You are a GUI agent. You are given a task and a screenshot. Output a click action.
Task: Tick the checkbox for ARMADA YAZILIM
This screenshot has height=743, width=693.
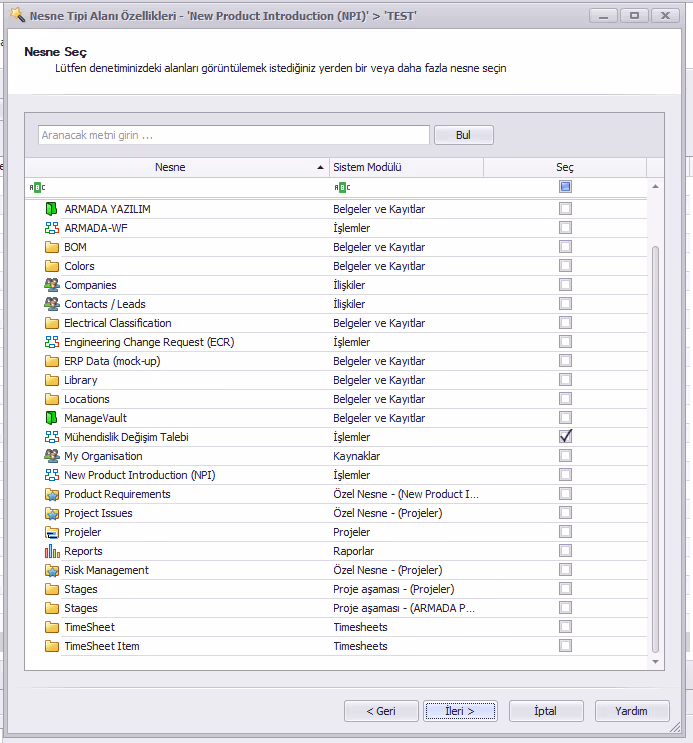[565, 208]
